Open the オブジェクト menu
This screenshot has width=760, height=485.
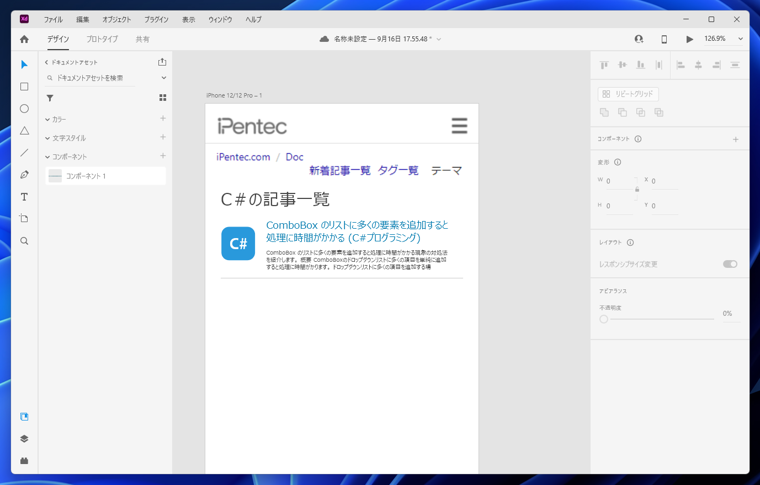(116, 19)
